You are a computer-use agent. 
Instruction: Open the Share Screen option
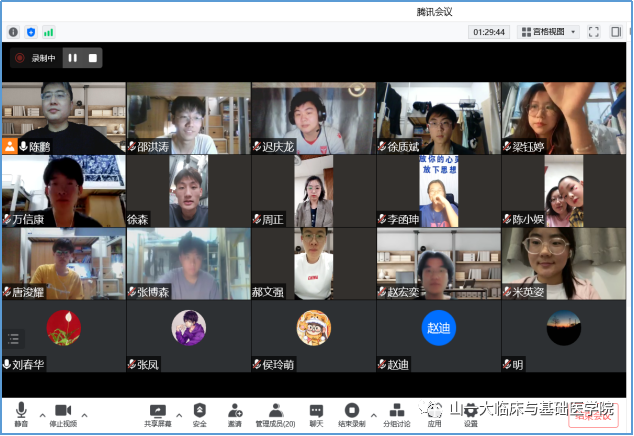click(x=157, y=414)
